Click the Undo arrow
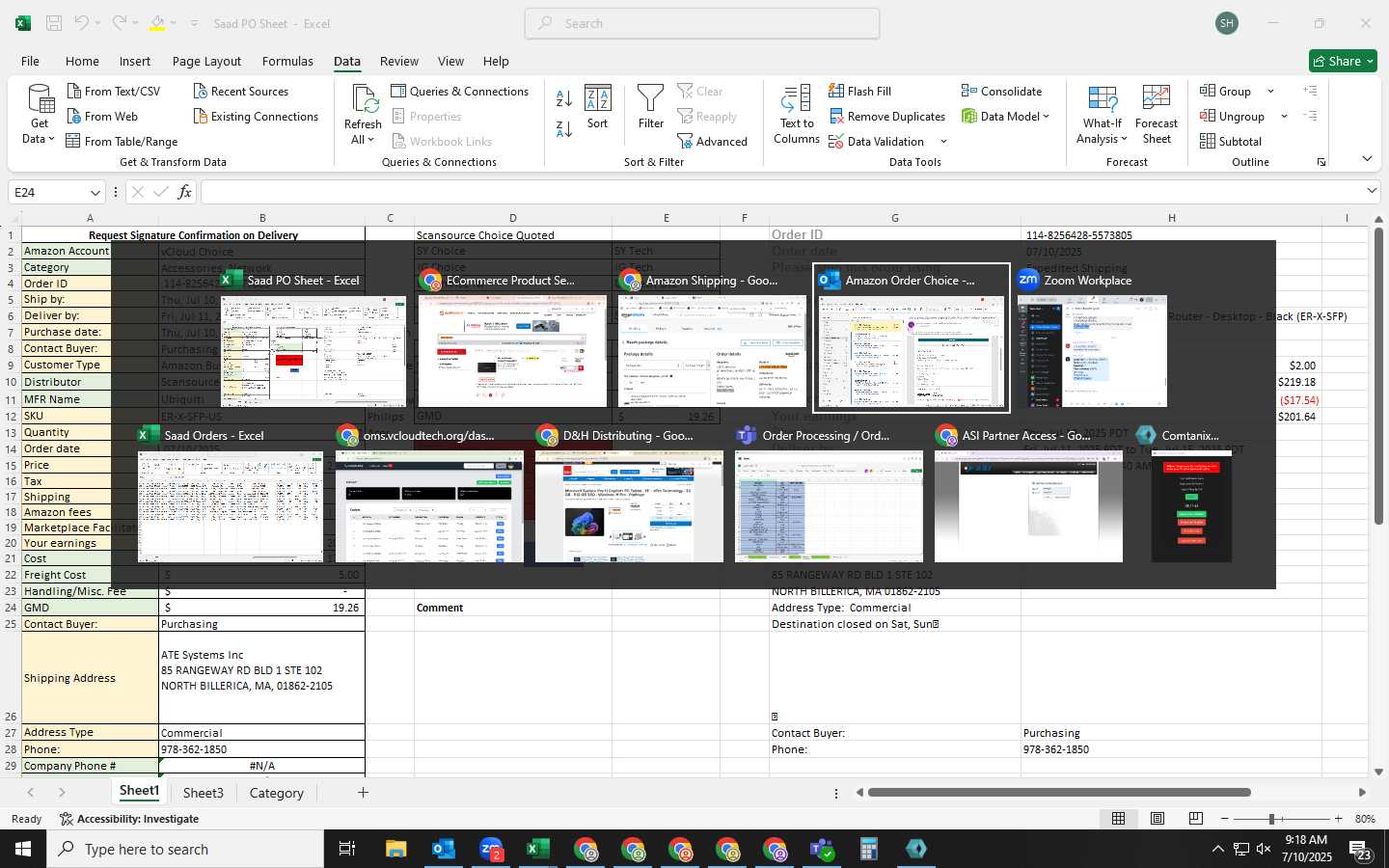The height and width of the screenshot is (868, 1389). coord(81,23)
